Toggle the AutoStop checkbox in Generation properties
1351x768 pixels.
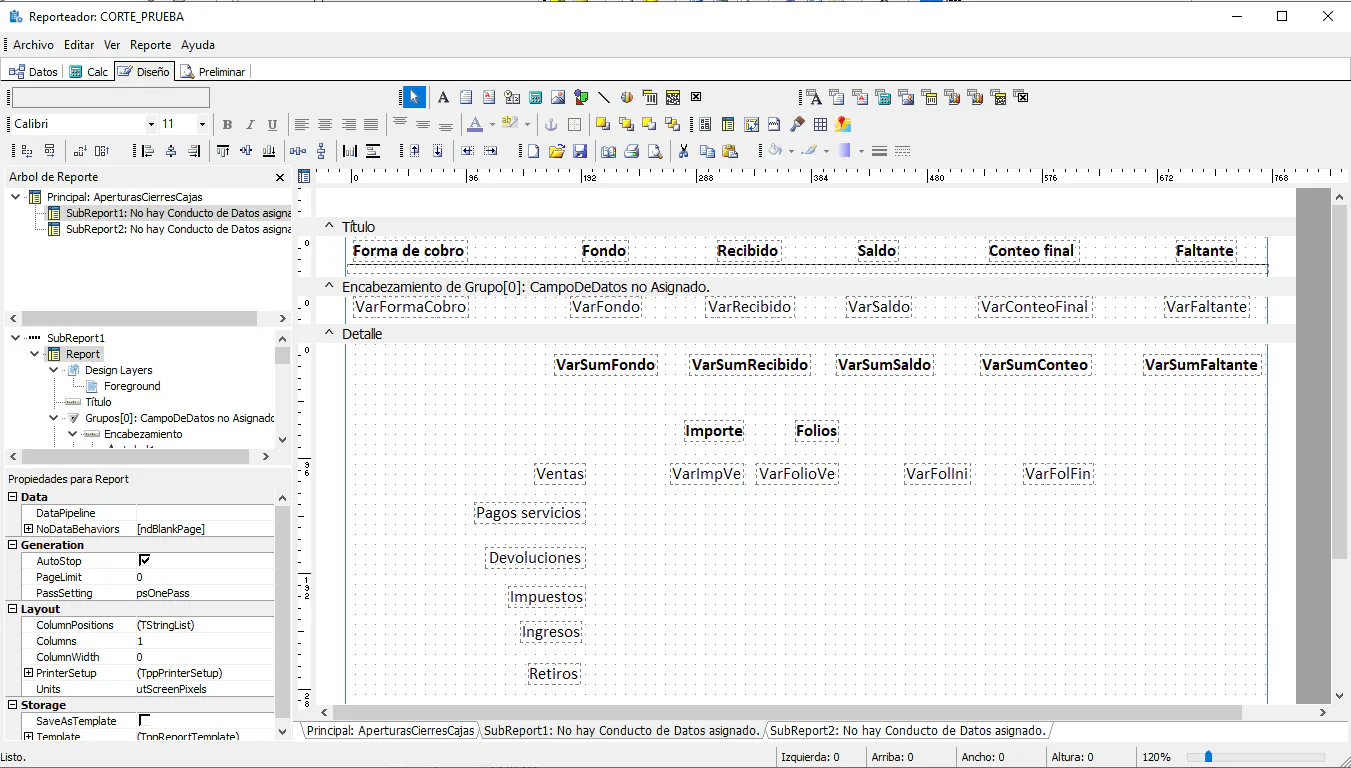pos(145,560)
